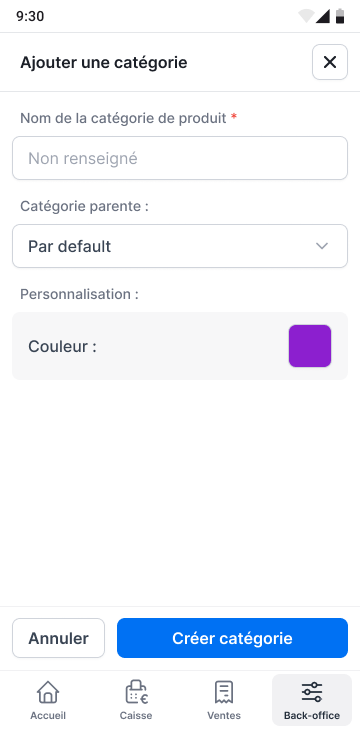Expand the chevron in Catégorie parente field
The width and height of the screenshot is (360, 730).
click(x=322, y=246)
